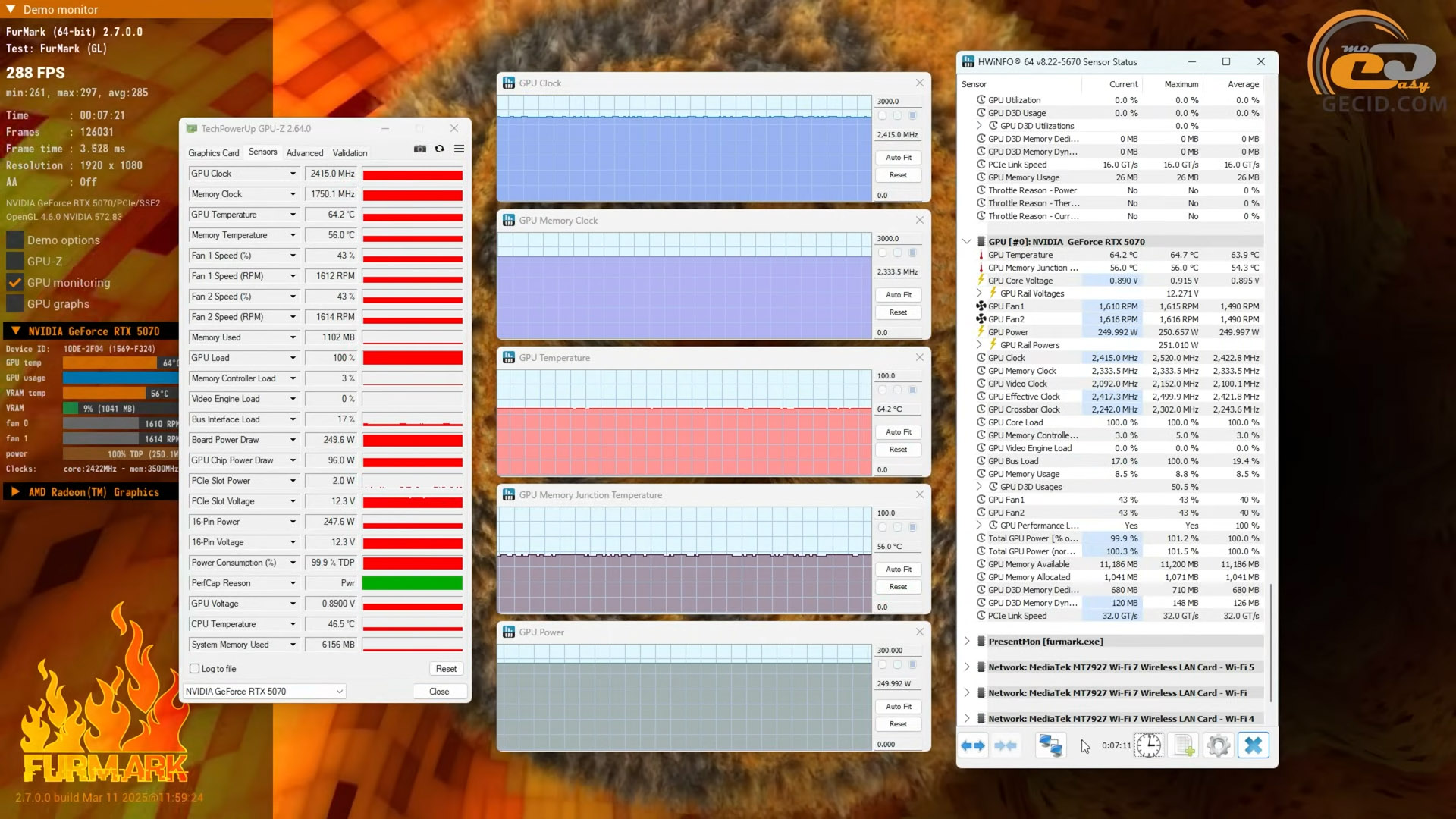The image size is (1456, 819).
Task: Click GPU Core Voltage lightning icon
Action: [x=981, y=281]
